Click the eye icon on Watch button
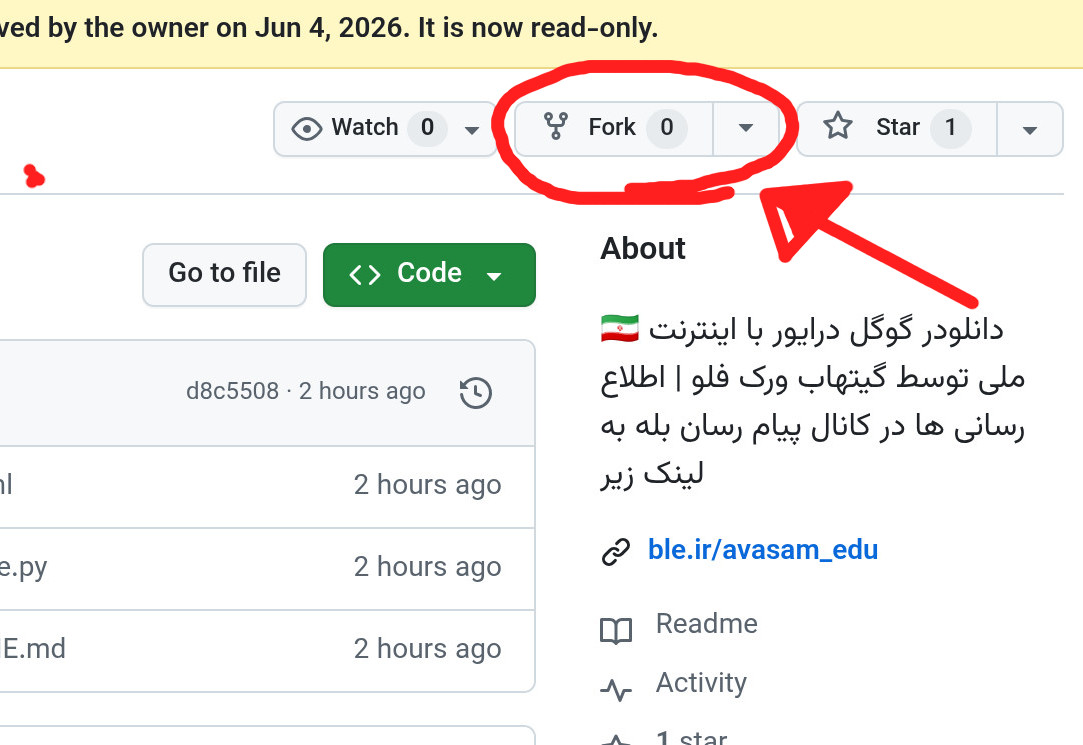The width and height of the screenshot is (1083, 745). pos(307,128)
